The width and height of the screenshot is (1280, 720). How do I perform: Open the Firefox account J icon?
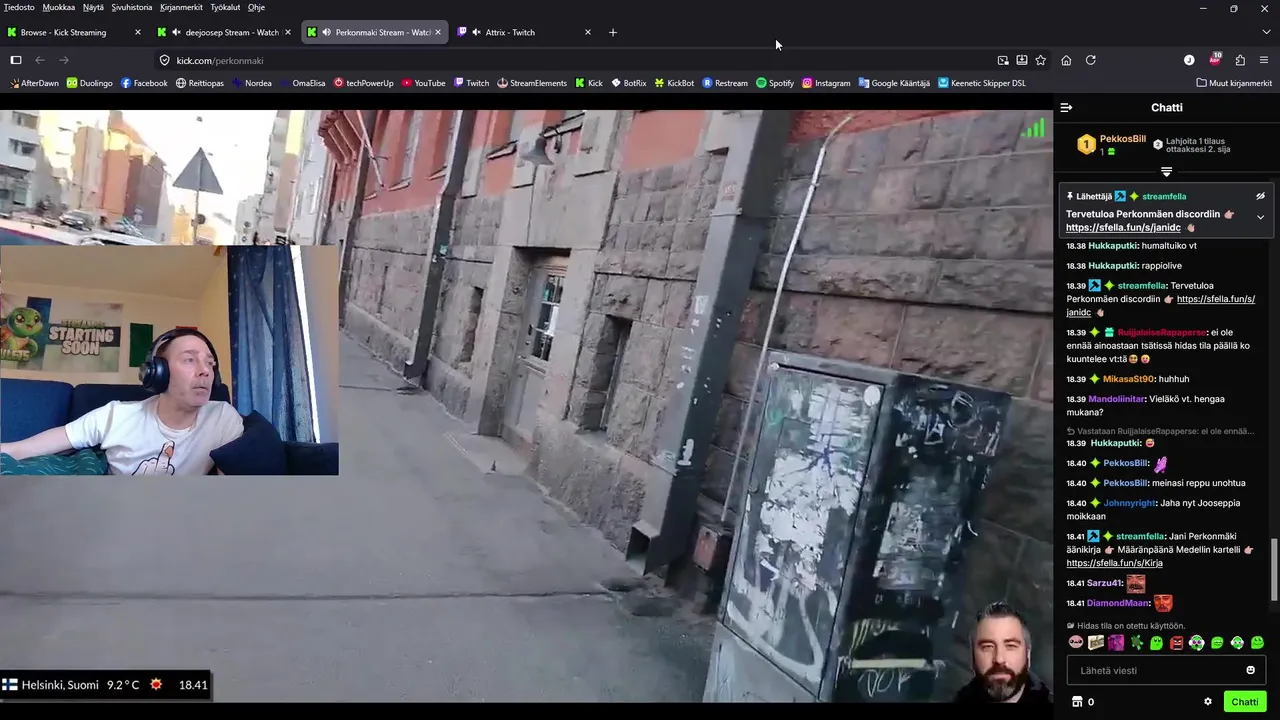coord(1189,60)
